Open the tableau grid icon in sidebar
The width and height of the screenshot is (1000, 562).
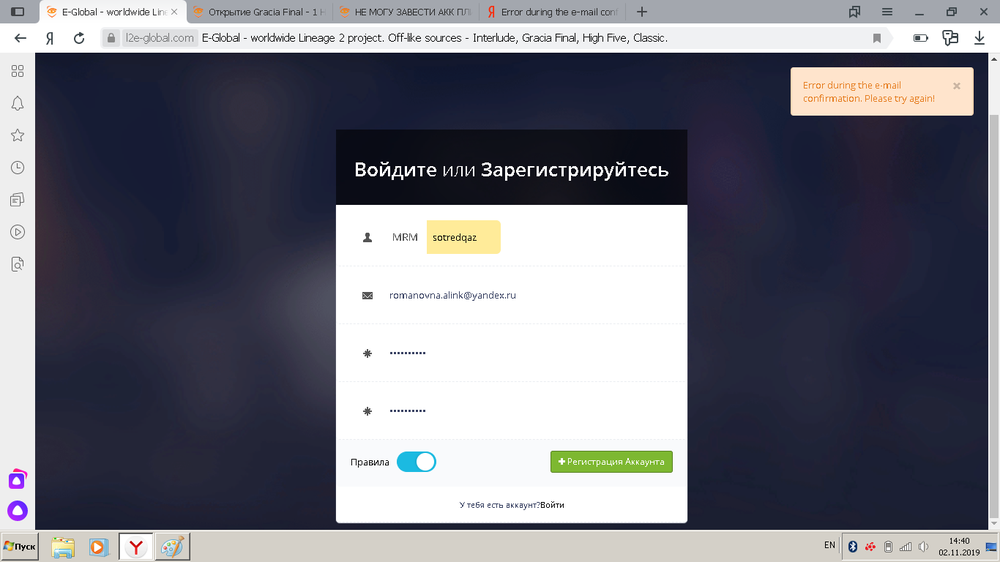tap(18, 71)
